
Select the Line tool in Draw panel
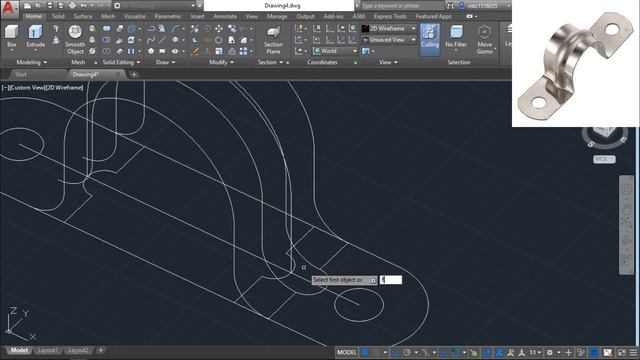tap(162, 40)
